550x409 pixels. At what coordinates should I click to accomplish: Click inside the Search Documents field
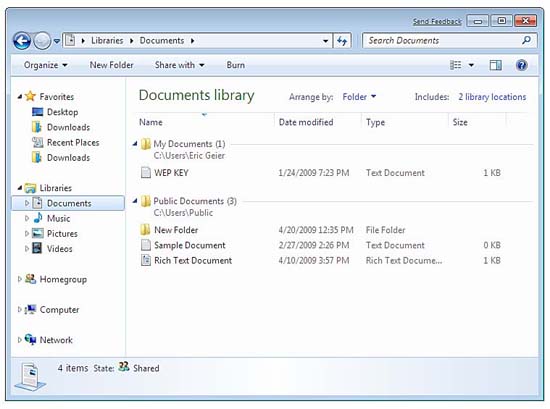point(442,40)
